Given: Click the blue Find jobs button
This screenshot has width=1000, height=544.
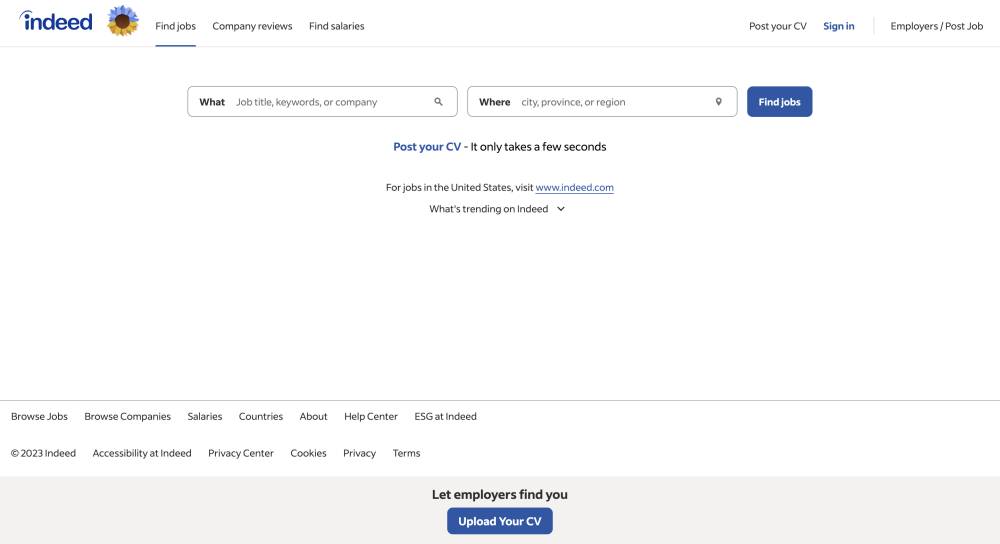Looking at the screenshot, I should 779,101.
